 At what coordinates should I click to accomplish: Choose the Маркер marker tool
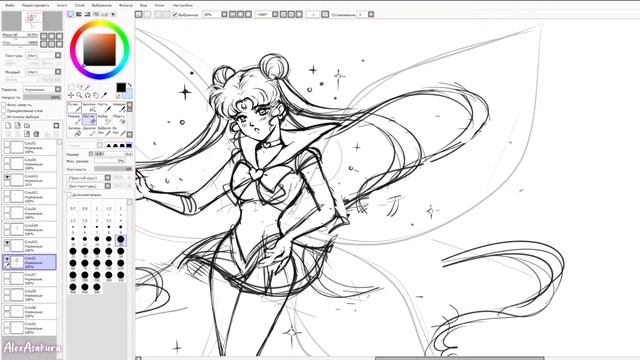[x=74, y=119]
